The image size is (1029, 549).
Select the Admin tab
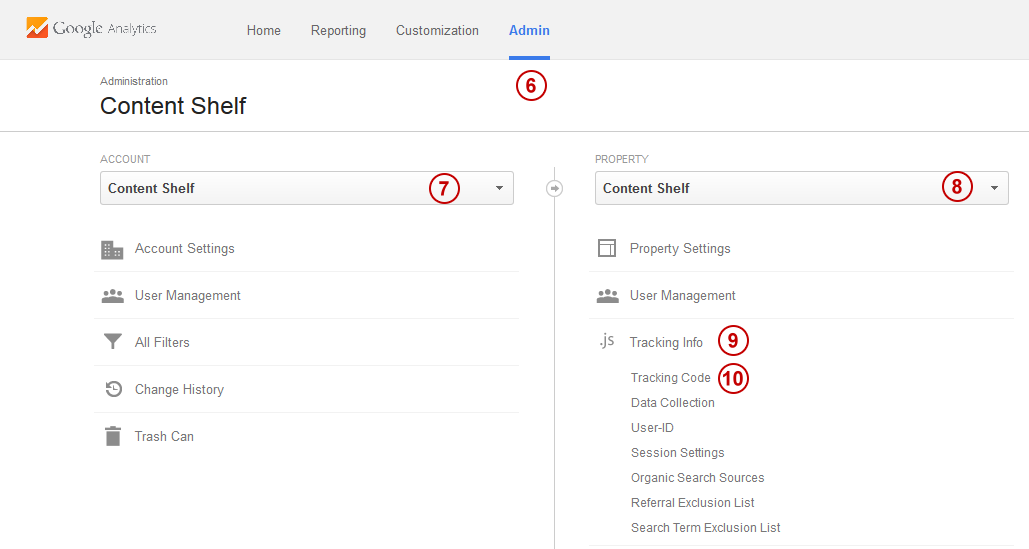529,30
